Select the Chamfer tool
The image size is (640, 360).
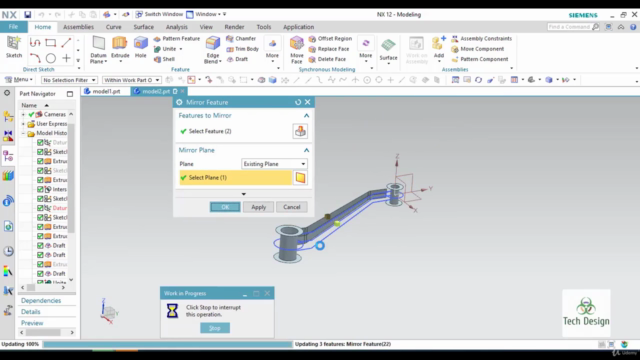click(241, 38)
